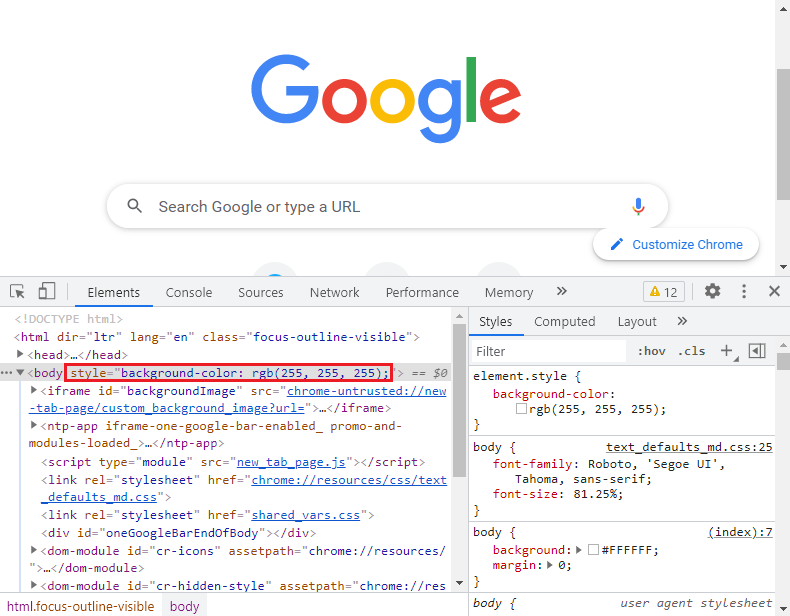Open the element.style rgb color swatch
The width and height of the screenshot is (790, 616).
(x=521, y=408)
